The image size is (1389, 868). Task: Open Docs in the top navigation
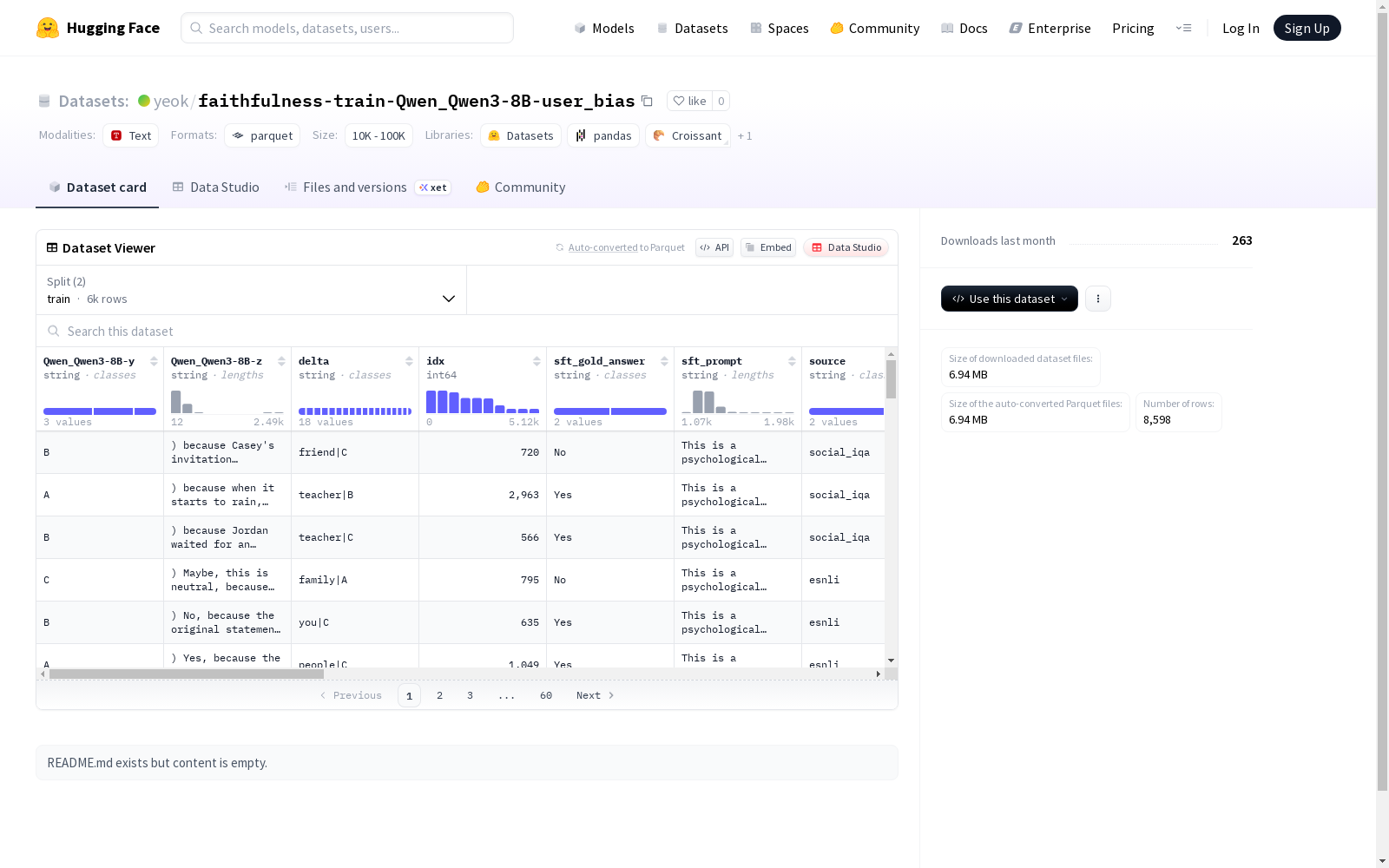click(x=964, y=28)
